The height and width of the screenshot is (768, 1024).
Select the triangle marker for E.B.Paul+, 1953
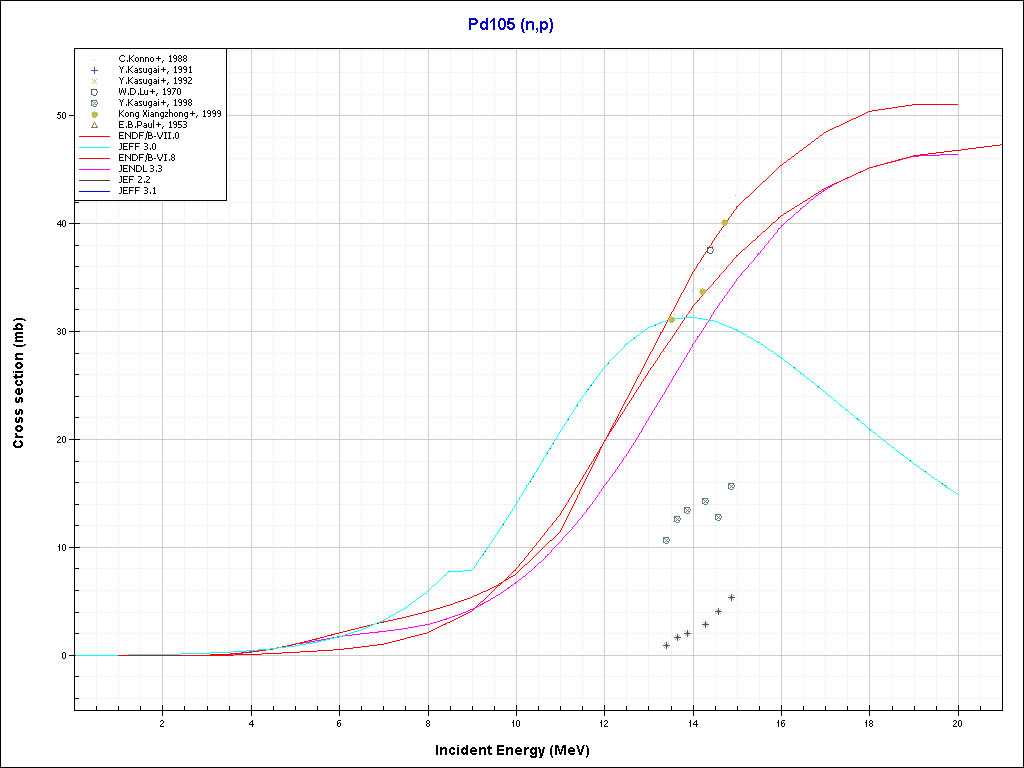pos(94,125)
